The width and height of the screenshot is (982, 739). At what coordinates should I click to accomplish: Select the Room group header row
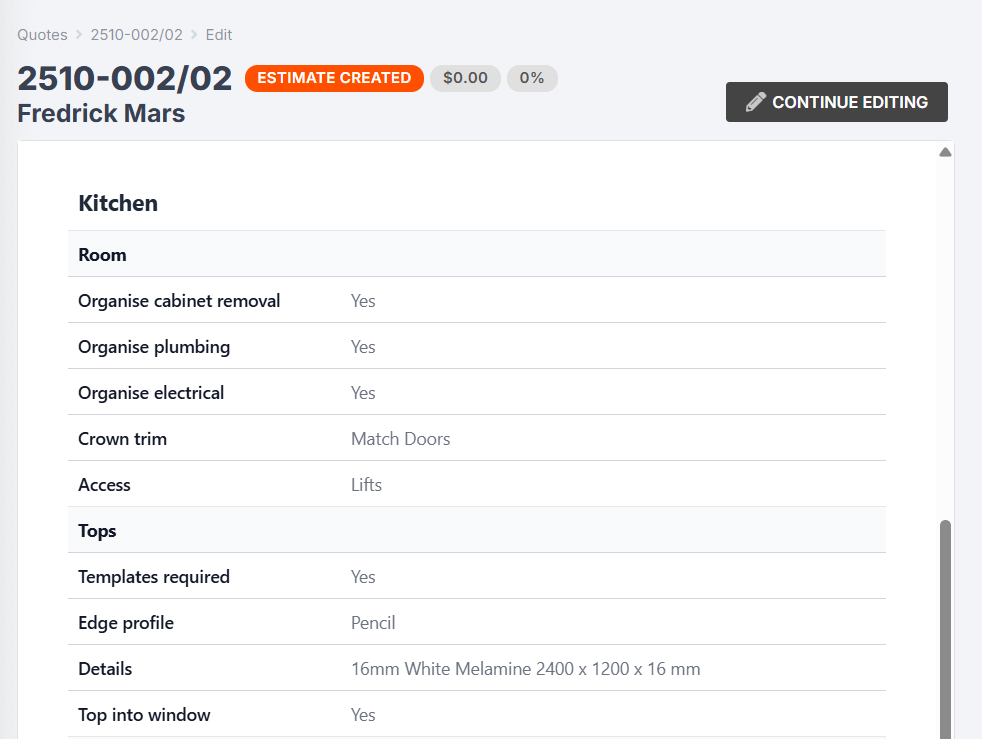pyautogui.click(x=477, y=254)
